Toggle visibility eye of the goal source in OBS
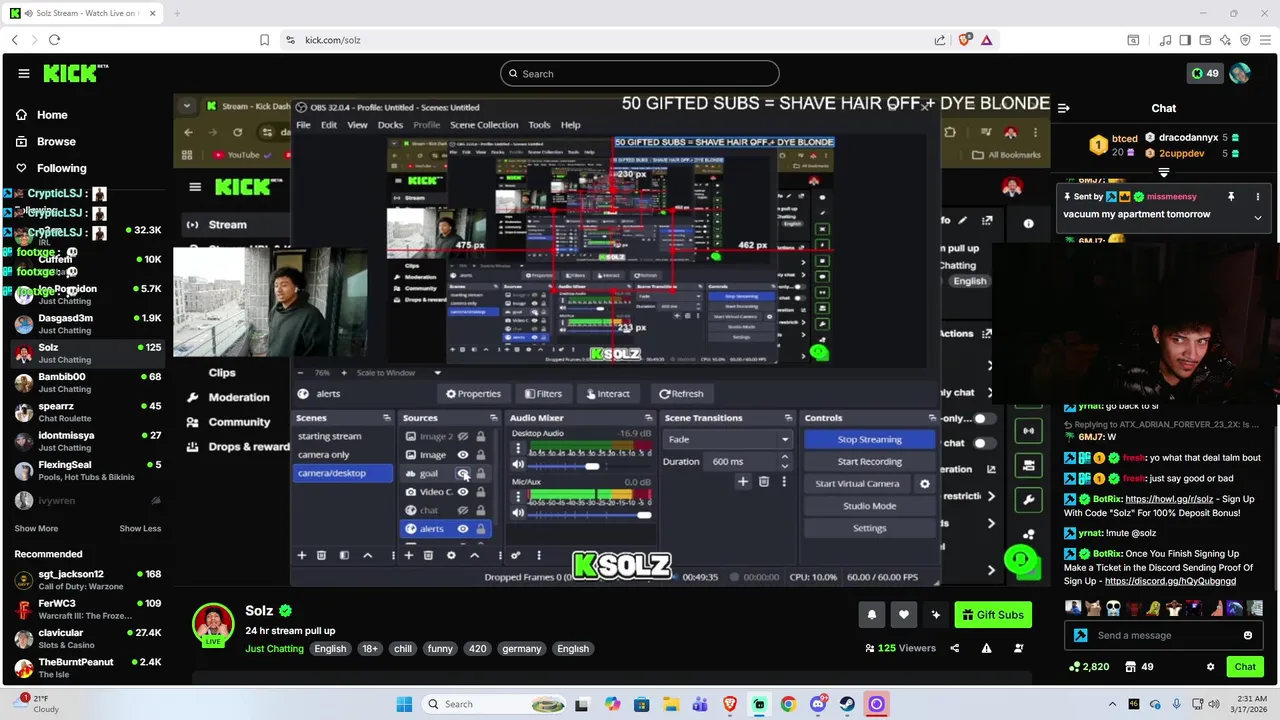Viewport: 1280px width, 720px height. (x=462, y=473)
